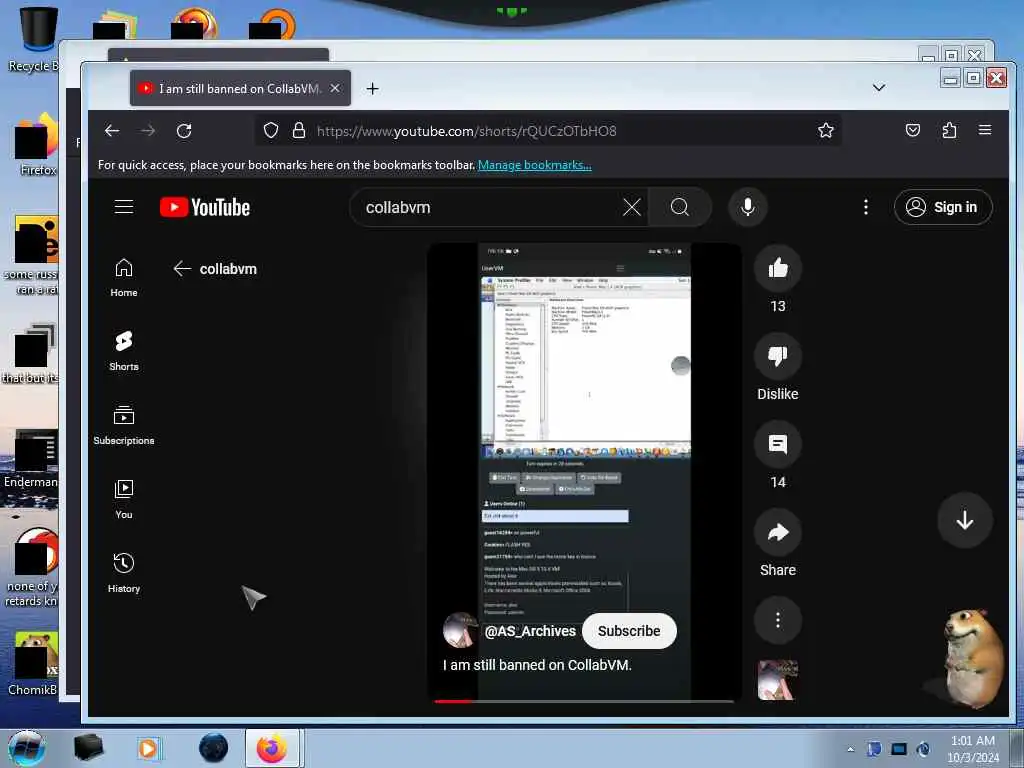Share this short

778,532
